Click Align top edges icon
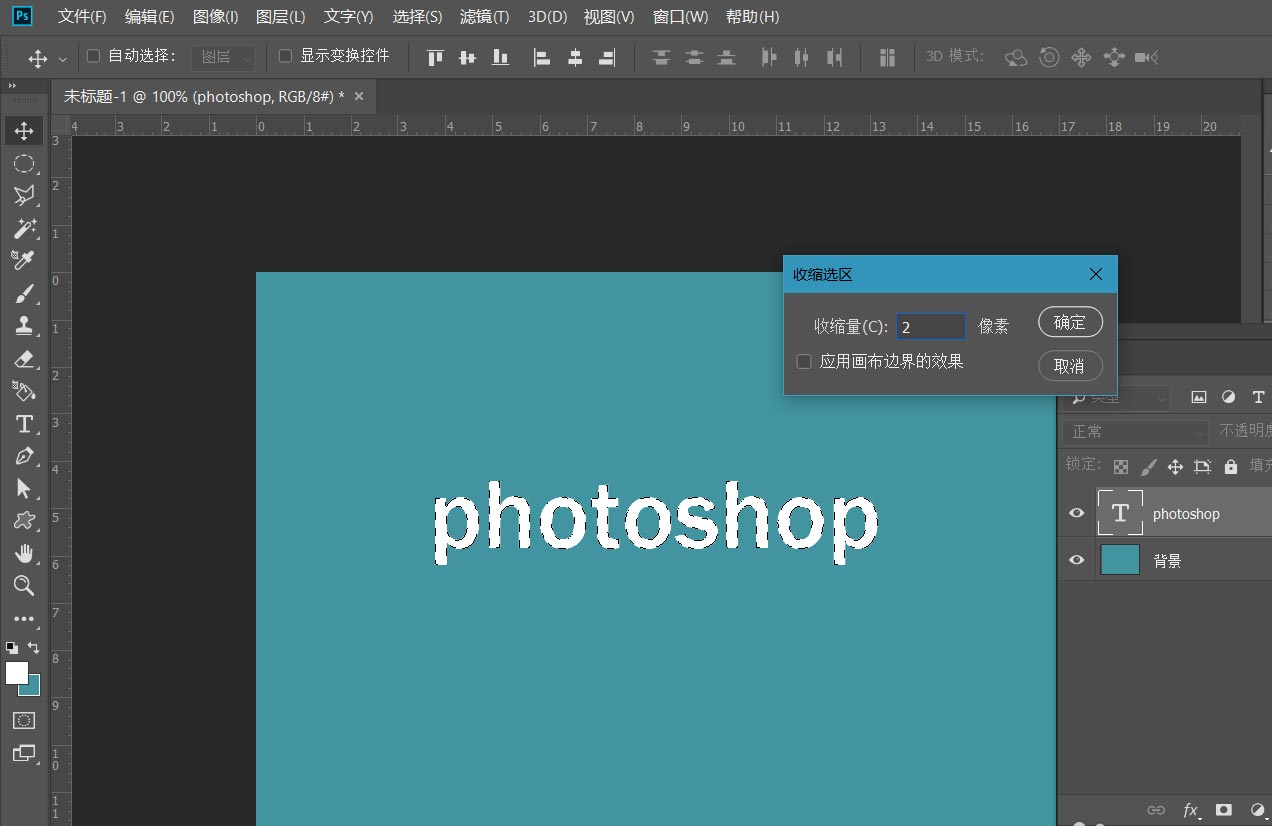This screenshot has height=826, width=1272. pyautogui.click(x=434, y=57)
